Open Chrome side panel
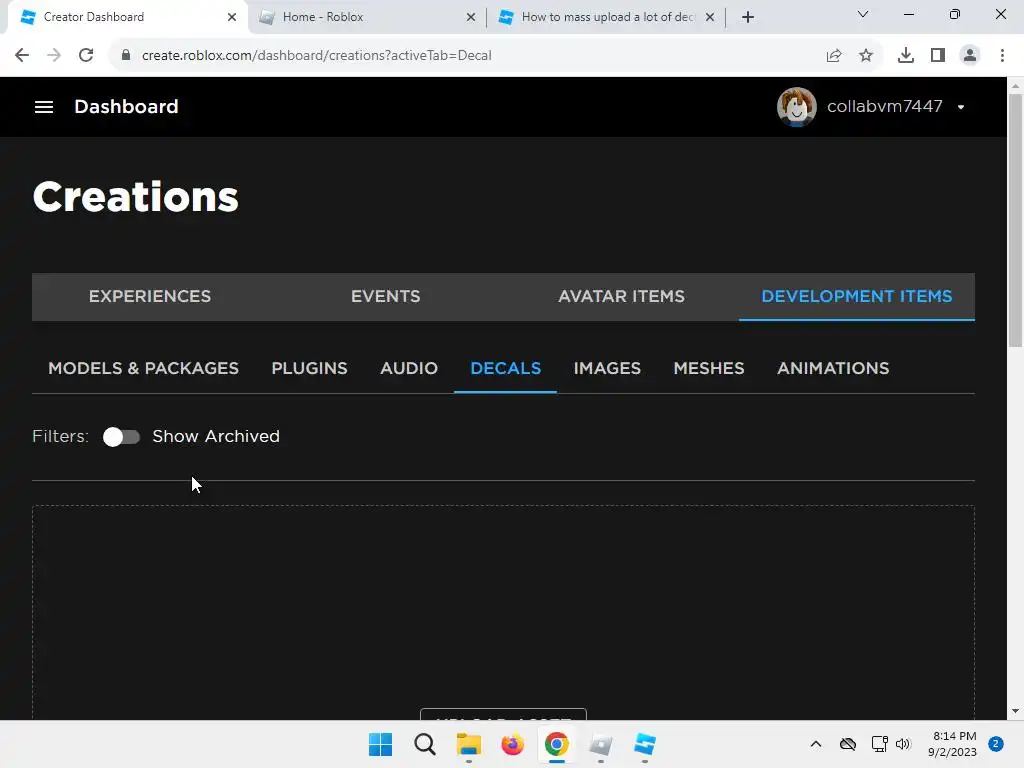 [x=938, y=56]
